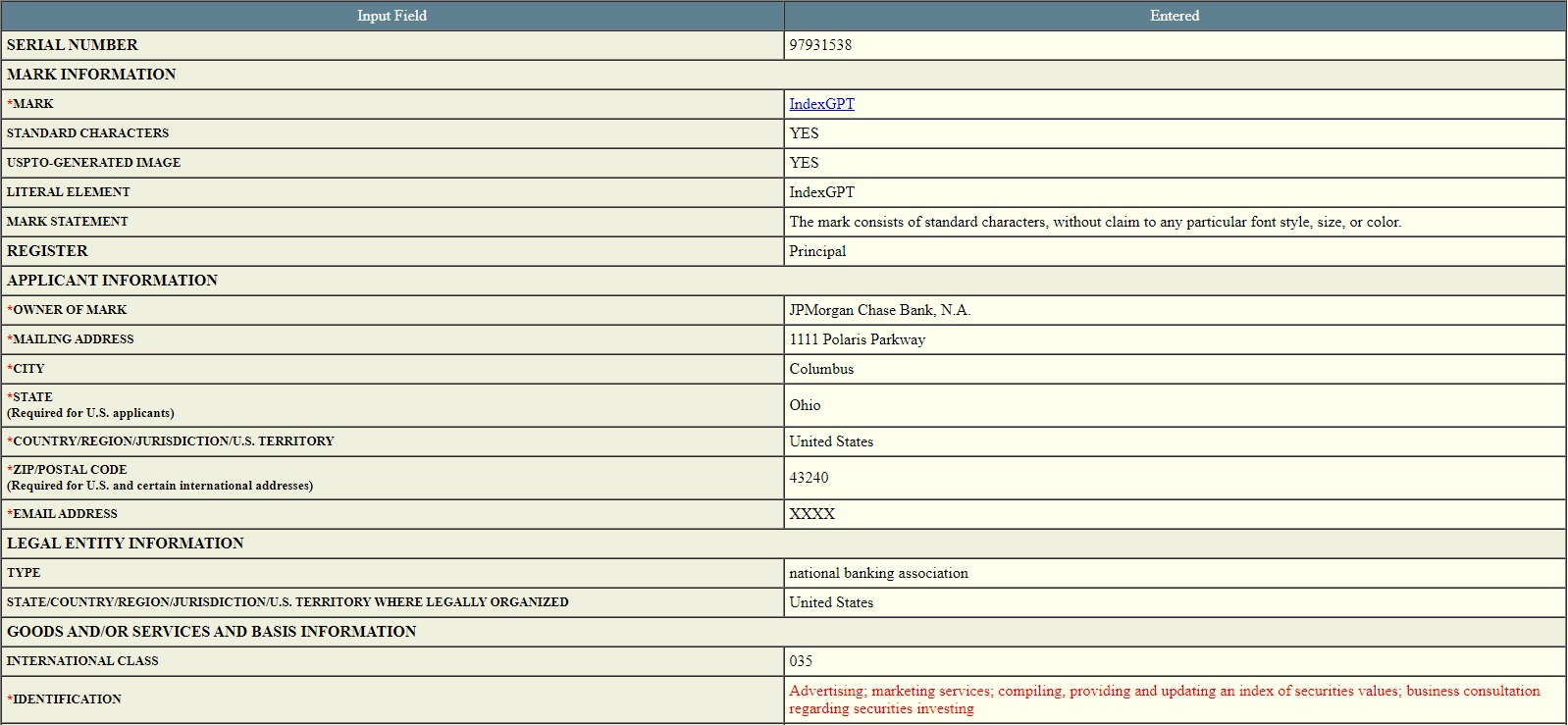Click the Principal register value
The width and height of the screenshot is (1568, 725).
tap(817, 251)
